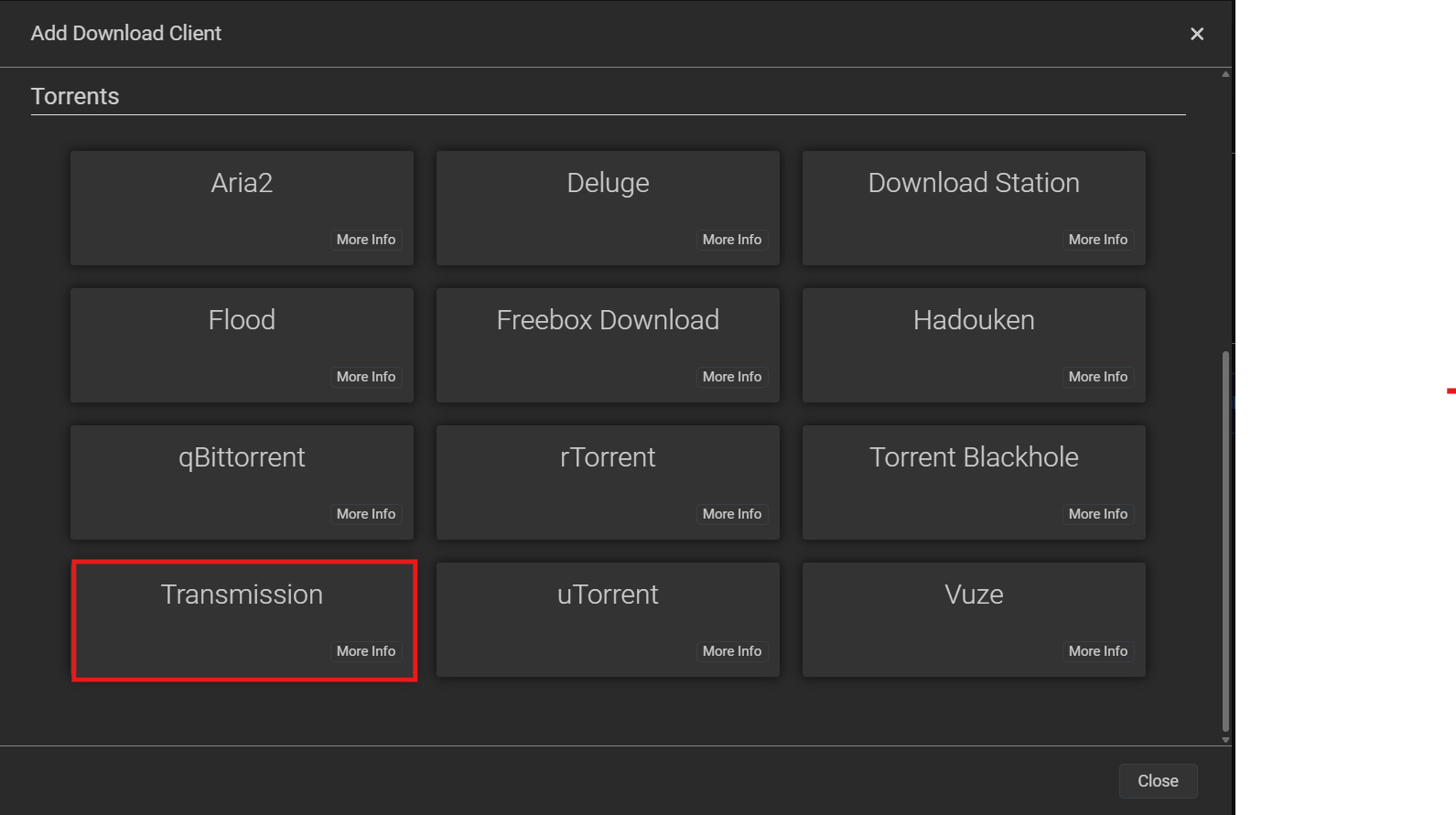Select the Freebox Download client card
This screenshot has width=1456, height=815.
(608, 346)
